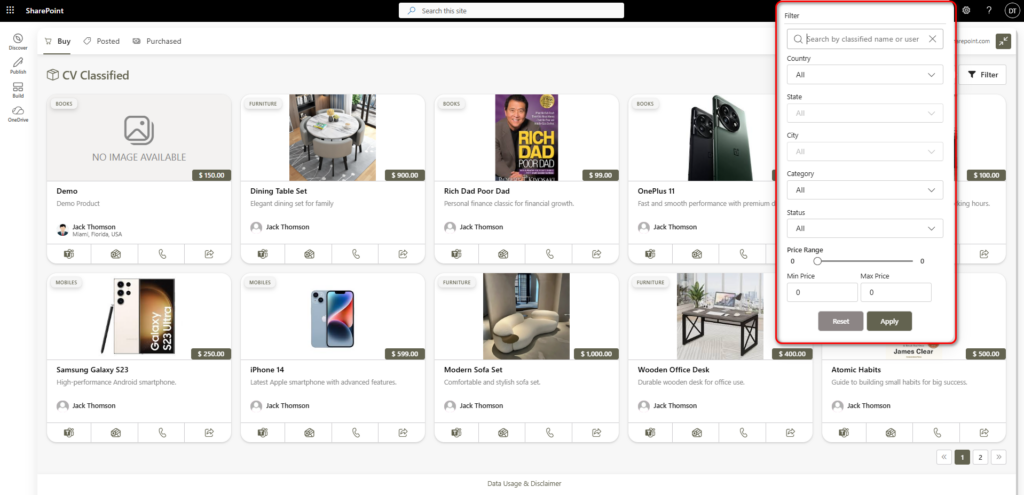Open Publish in the left sidebar
The height and width of the screenshot is (495, 1024).
coord(18,66)
